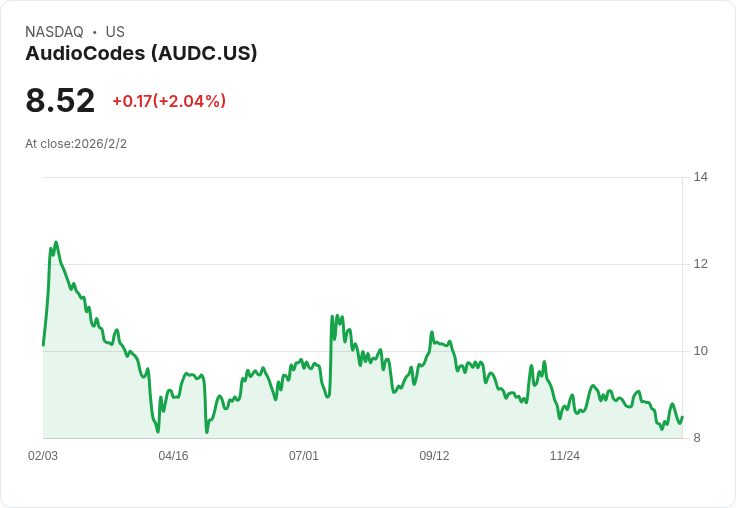
Task: Select the 11/24 date on the time axis
Action: [565, 456]
